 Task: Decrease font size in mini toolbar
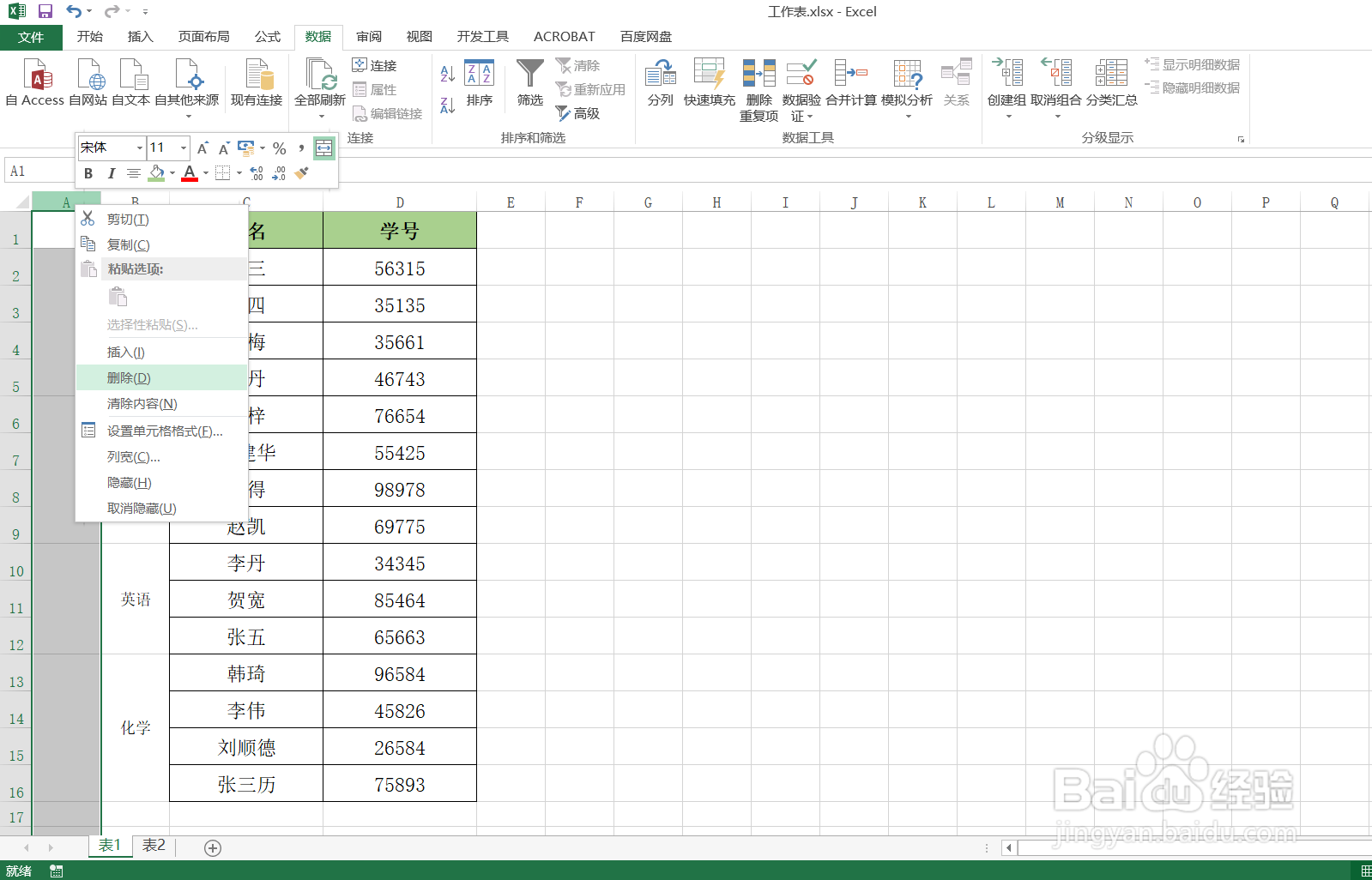click(x=224, y=148)
